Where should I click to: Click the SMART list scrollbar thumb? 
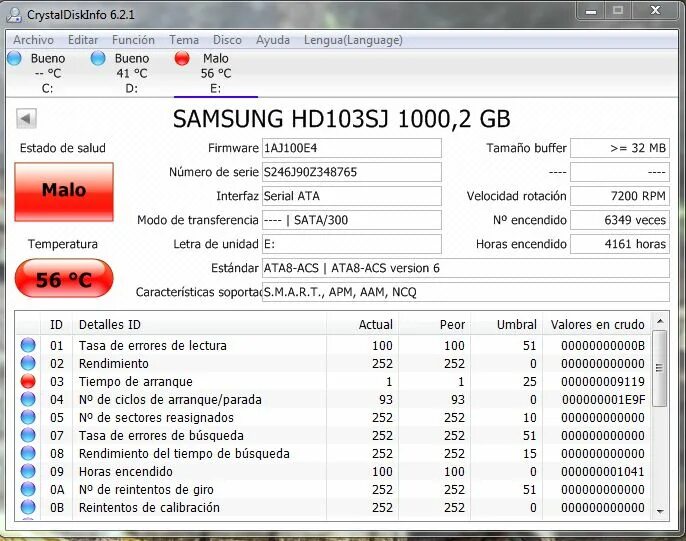click(x=659, y=368)
